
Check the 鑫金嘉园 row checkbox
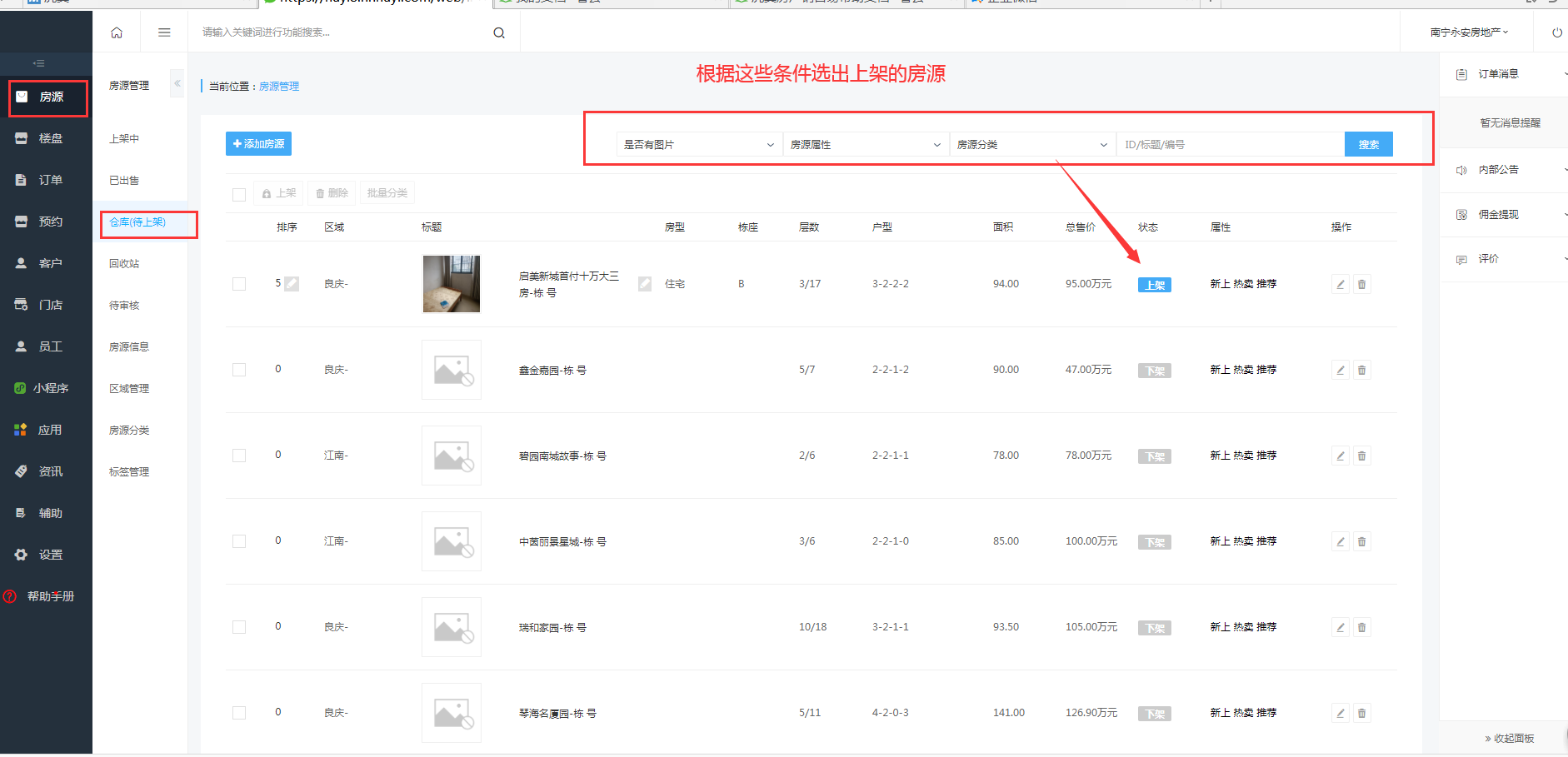click(x=239, y=370)
